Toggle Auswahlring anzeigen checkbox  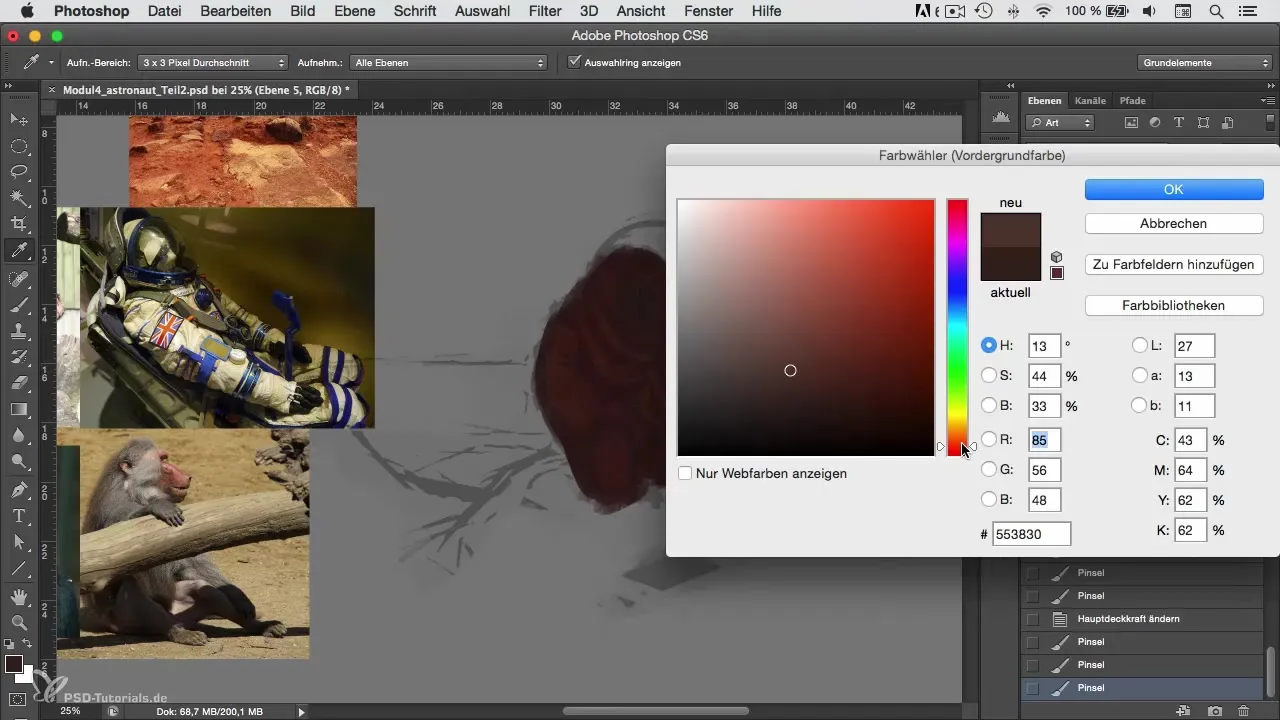[x=574, y=62]
